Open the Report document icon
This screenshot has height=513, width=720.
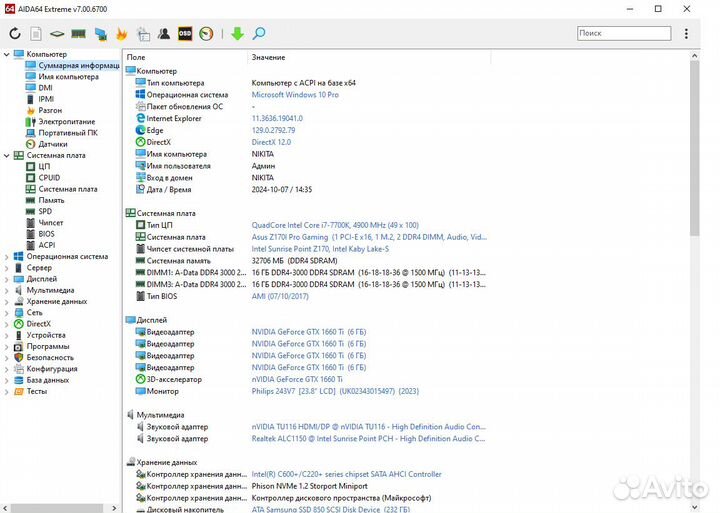[x=35, y=34]
